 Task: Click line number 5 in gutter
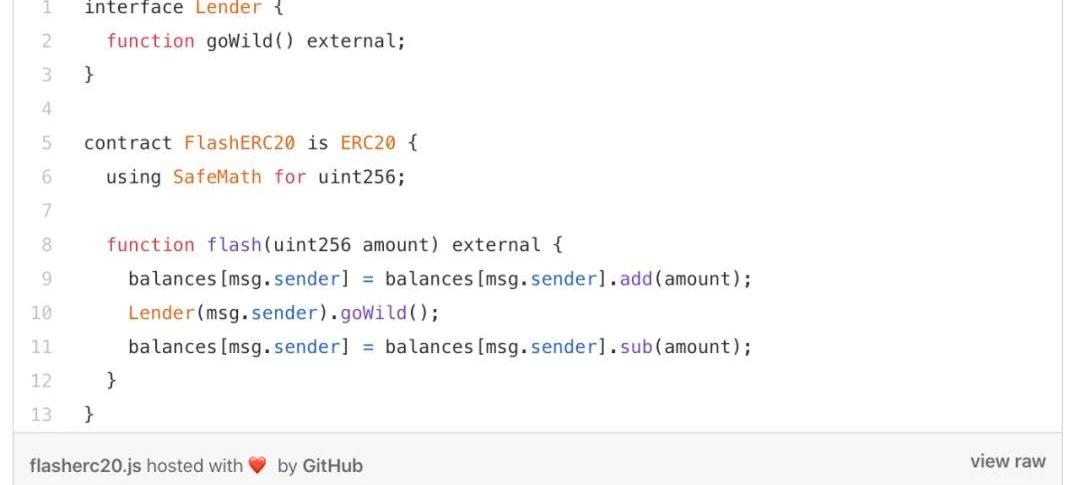[x=47, y=143]
